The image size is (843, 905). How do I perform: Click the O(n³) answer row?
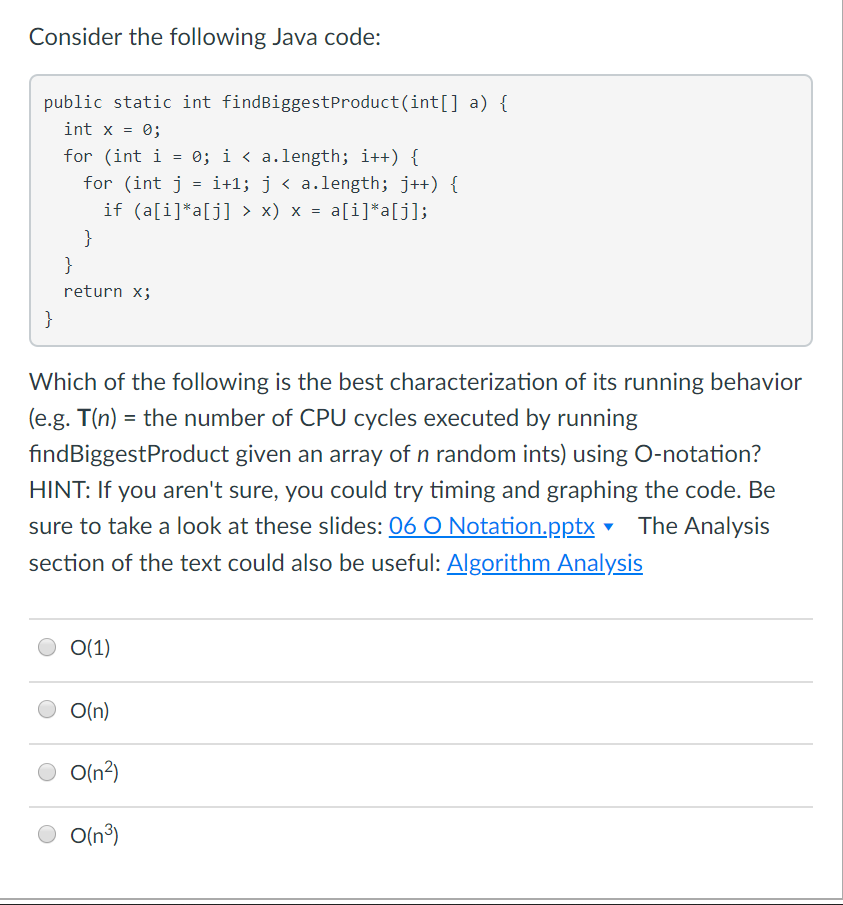pos(95,834)
